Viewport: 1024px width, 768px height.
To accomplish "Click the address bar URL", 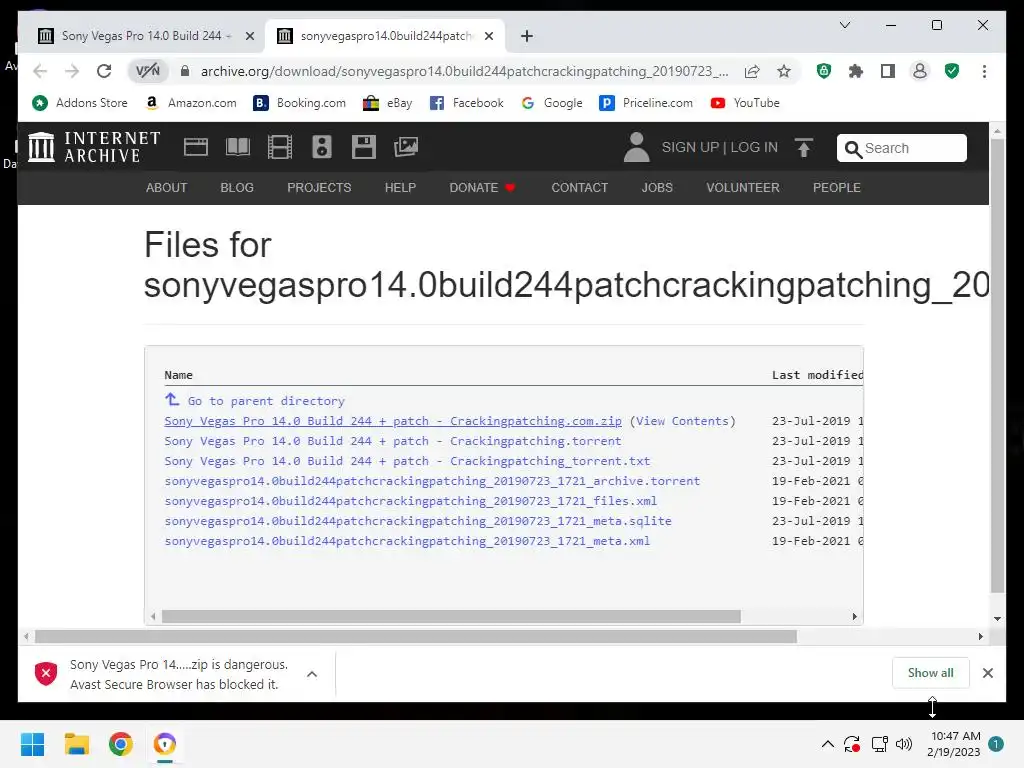I will [464, 71].
